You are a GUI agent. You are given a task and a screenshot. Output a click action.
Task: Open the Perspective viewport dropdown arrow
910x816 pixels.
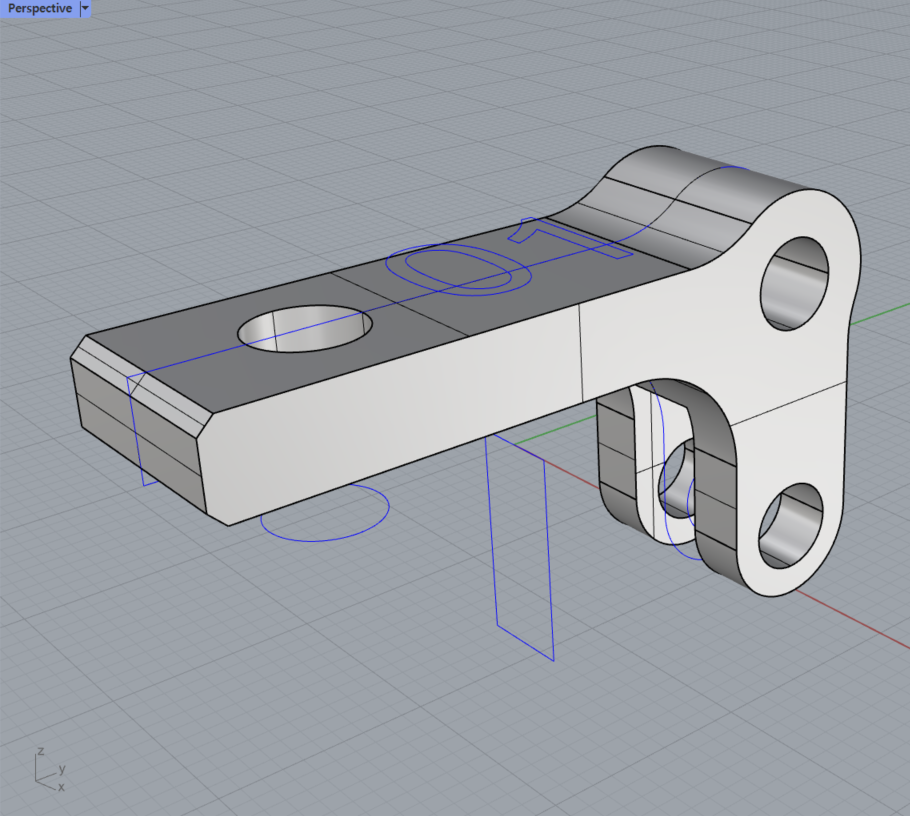click(x=85, y=8)
